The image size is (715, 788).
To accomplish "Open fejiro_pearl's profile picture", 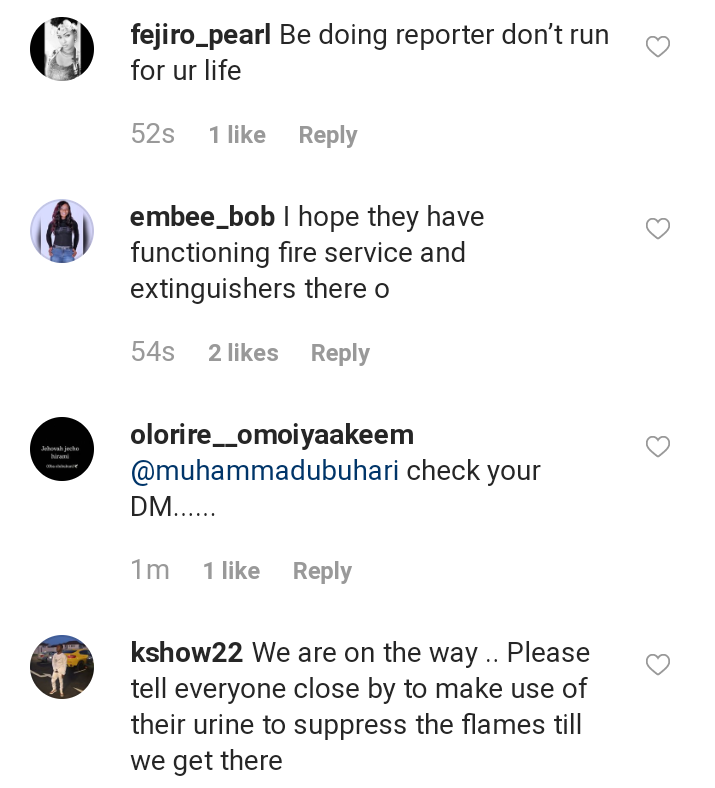I will coord(62,48).
